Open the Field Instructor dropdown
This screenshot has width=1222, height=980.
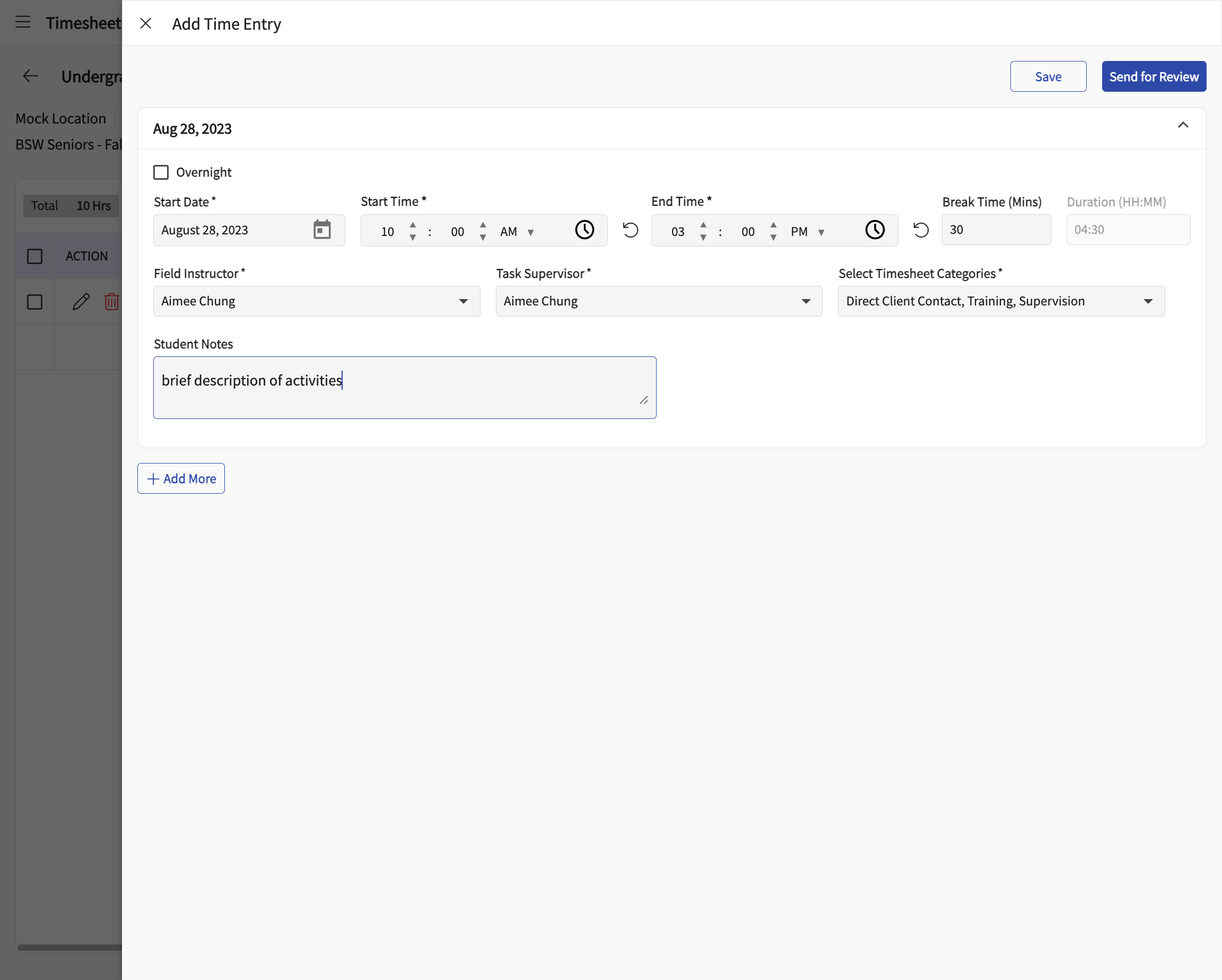[x=316, y=301]
